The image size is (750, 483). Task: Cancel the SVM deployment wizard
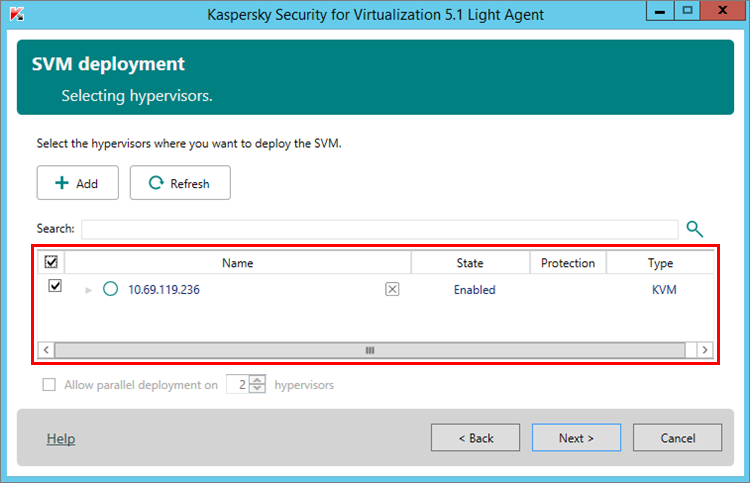pos(677,437)
